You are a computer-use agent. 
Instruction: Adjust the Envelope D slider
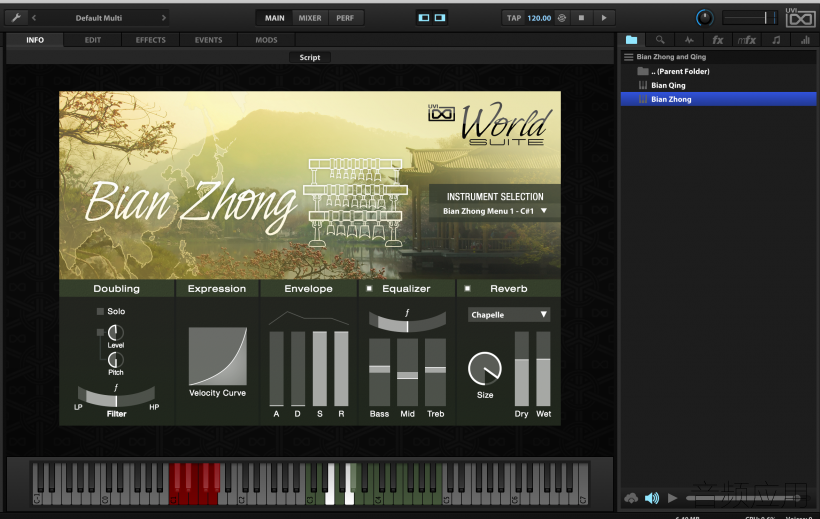coord(298,368)
